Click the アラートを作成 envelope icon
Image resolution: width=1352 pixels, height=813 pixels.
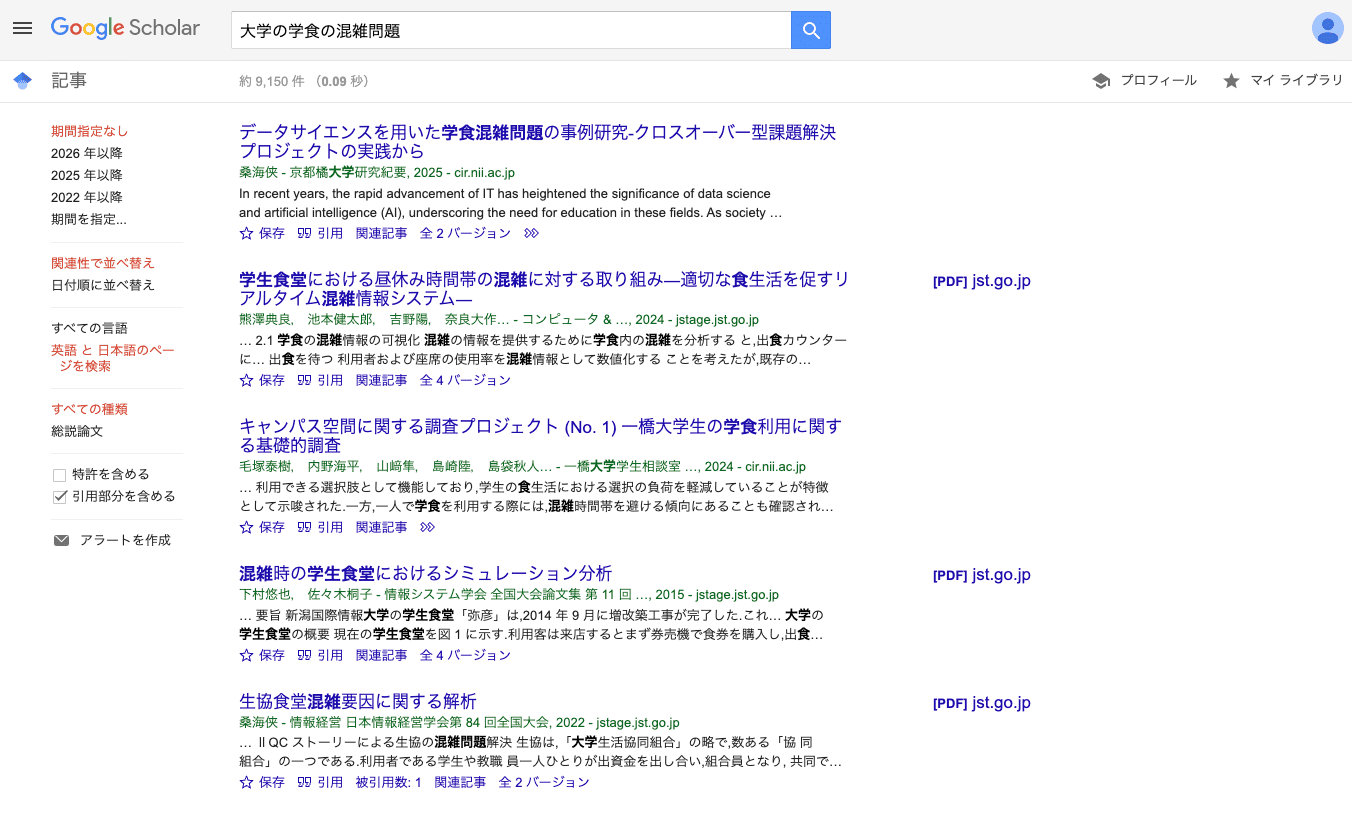click(x=62, y=540)
